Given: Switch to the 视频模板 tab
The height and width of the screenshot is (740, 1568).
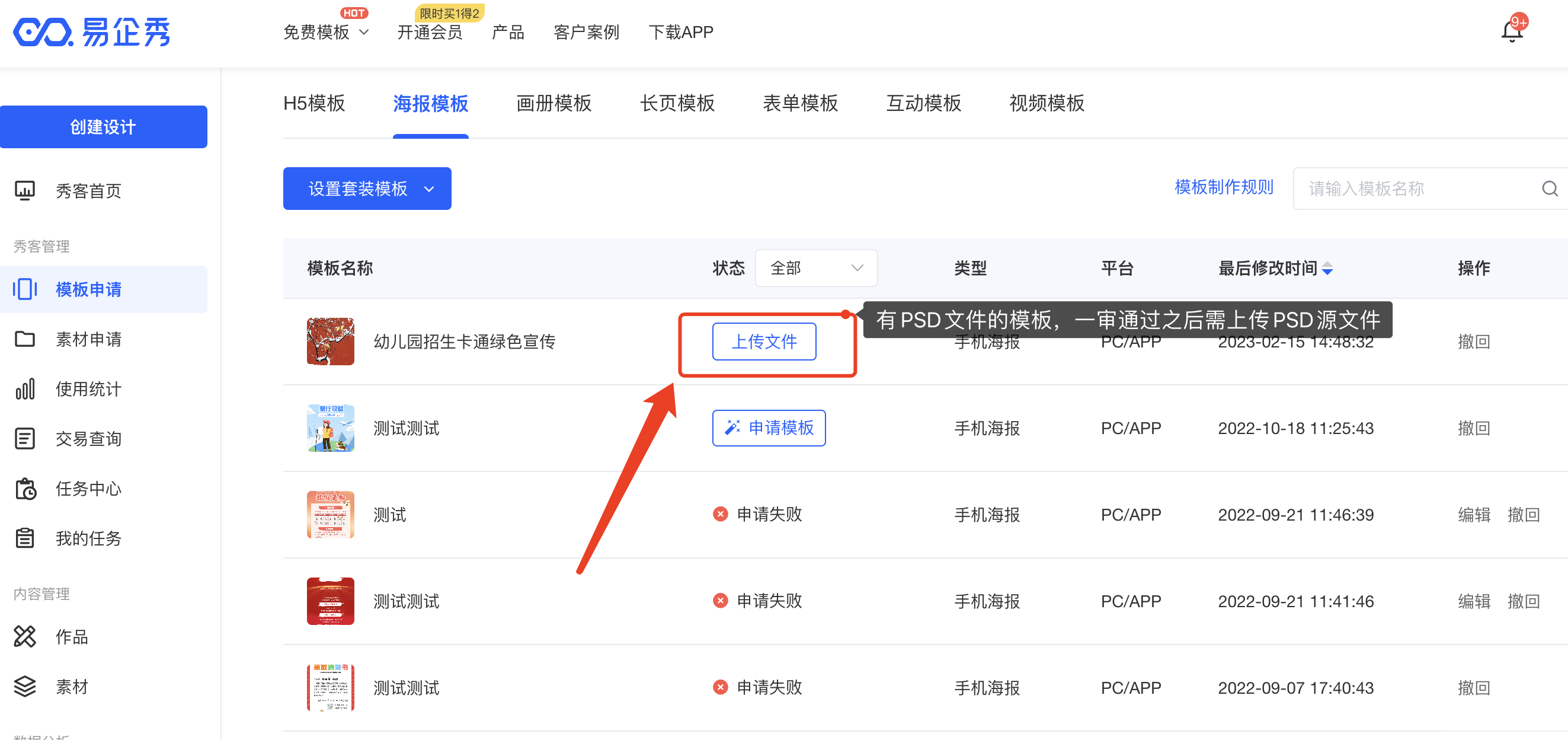Looking at the screenshot, I should (x=1047, y=103).
